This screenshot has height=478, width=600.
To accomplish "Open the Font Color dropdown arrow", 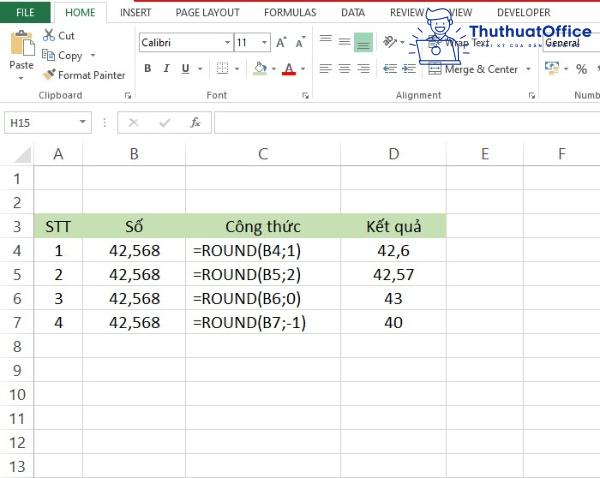I will 303,69.
